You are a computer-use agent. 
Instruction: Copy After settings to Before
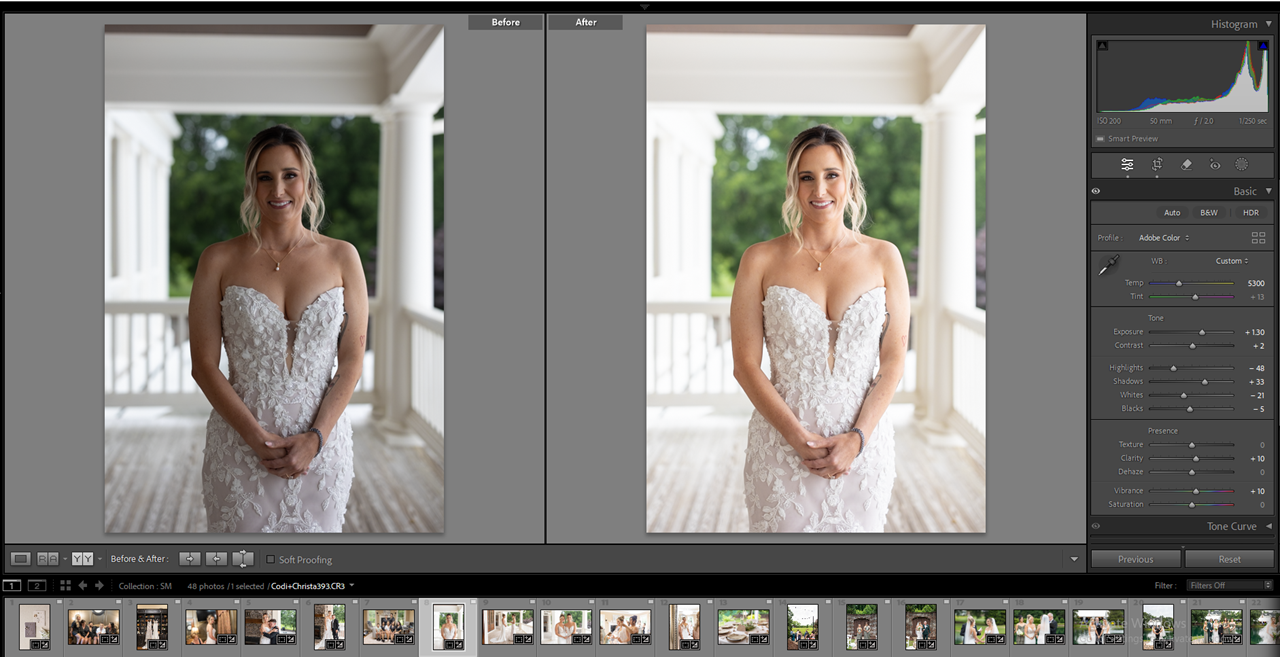point(216,559)
